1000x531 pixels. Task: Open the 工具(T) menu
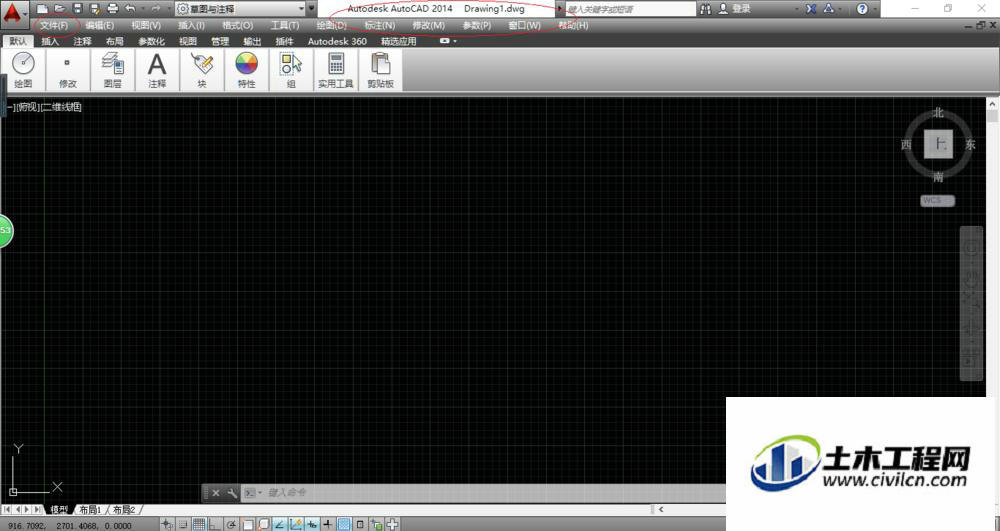[x=284, y=25]
